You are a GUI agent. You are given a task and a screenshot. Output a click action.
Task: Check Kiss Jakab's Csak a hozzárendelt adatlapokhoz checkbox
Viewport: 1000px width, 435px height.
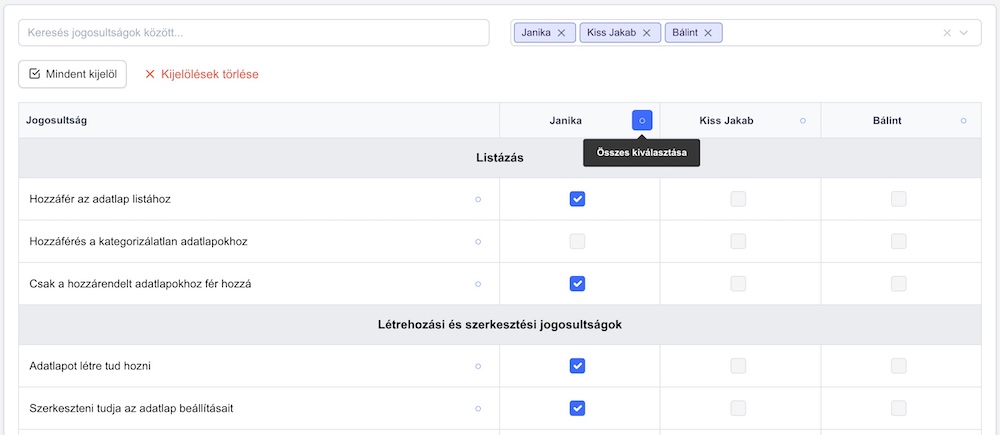tap(738, 284)
